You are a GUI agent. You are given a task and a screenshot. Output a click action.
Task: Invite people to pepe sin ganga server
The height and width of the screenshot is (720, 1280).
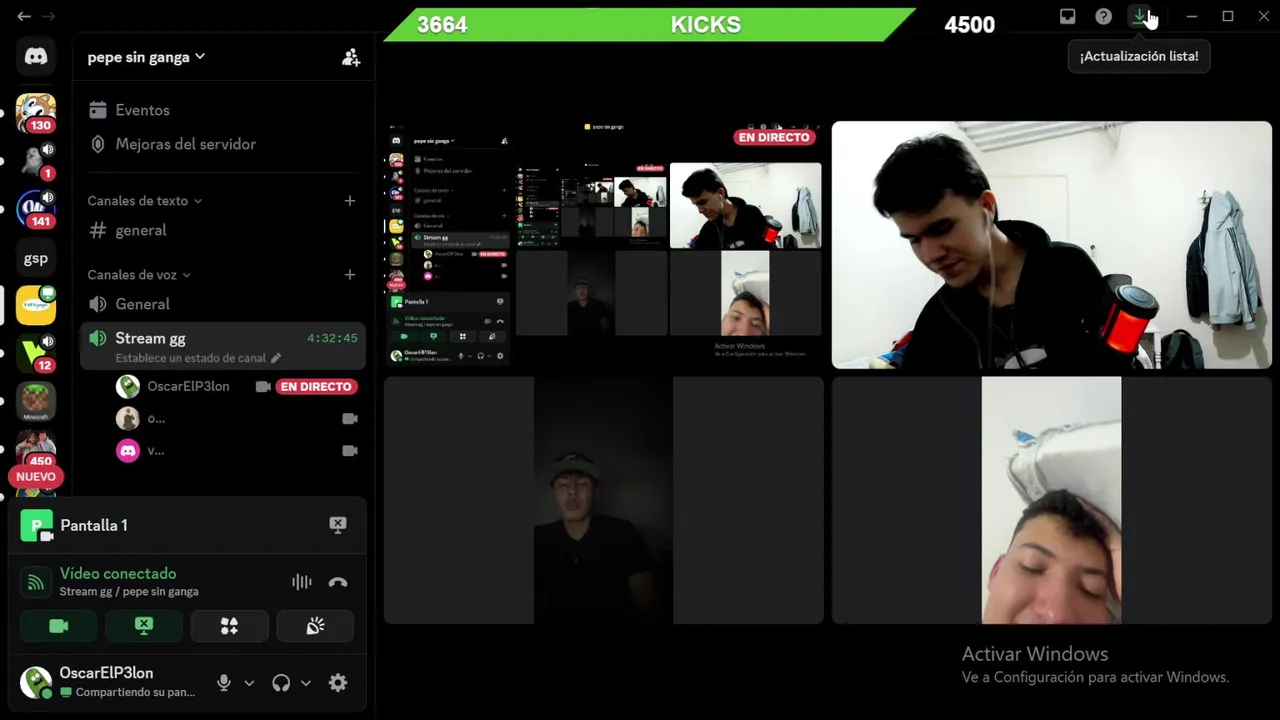click(x=350, y=58)
